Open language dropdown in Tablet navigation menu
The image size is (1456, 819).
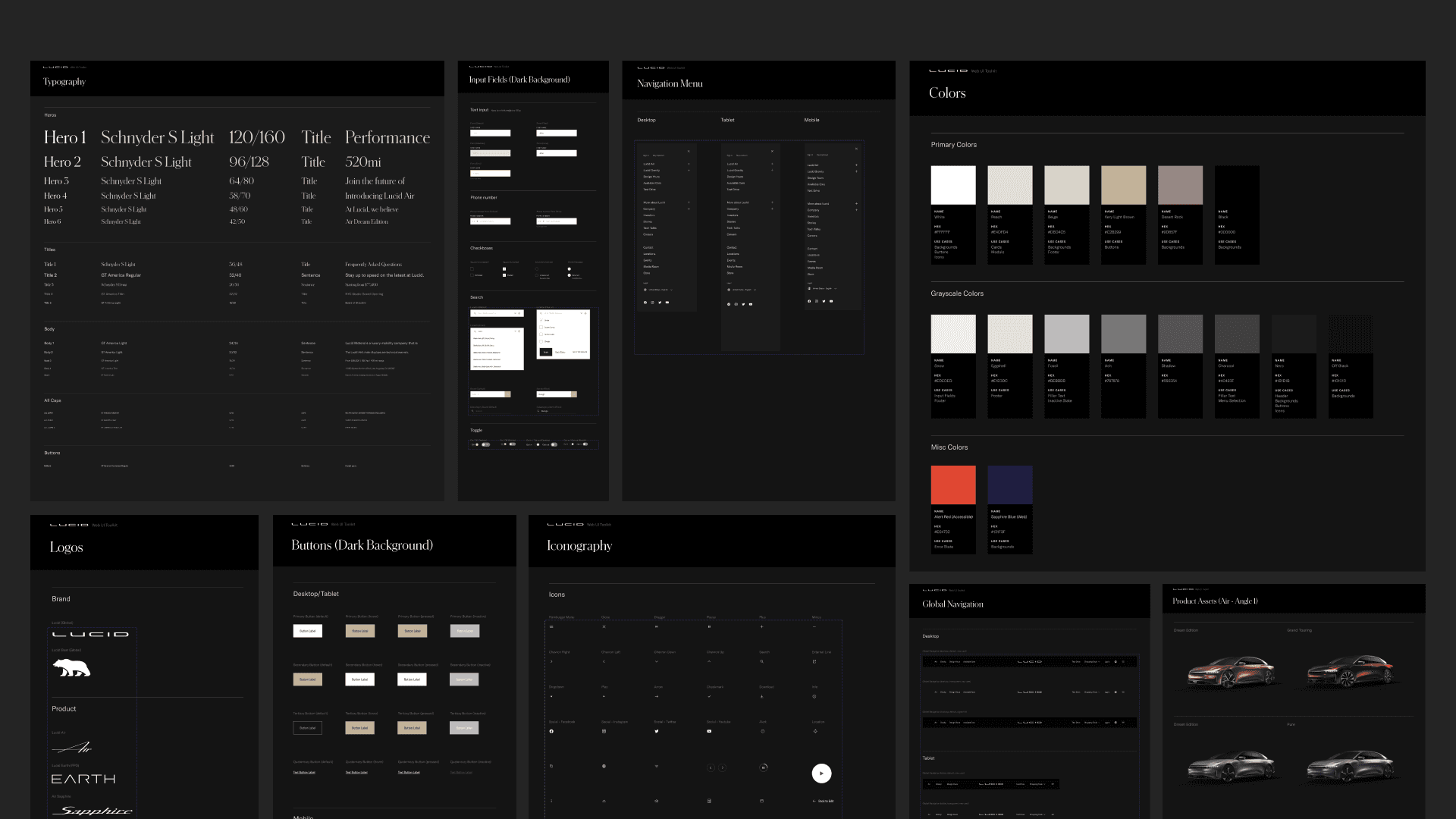[x=742, y=290]
